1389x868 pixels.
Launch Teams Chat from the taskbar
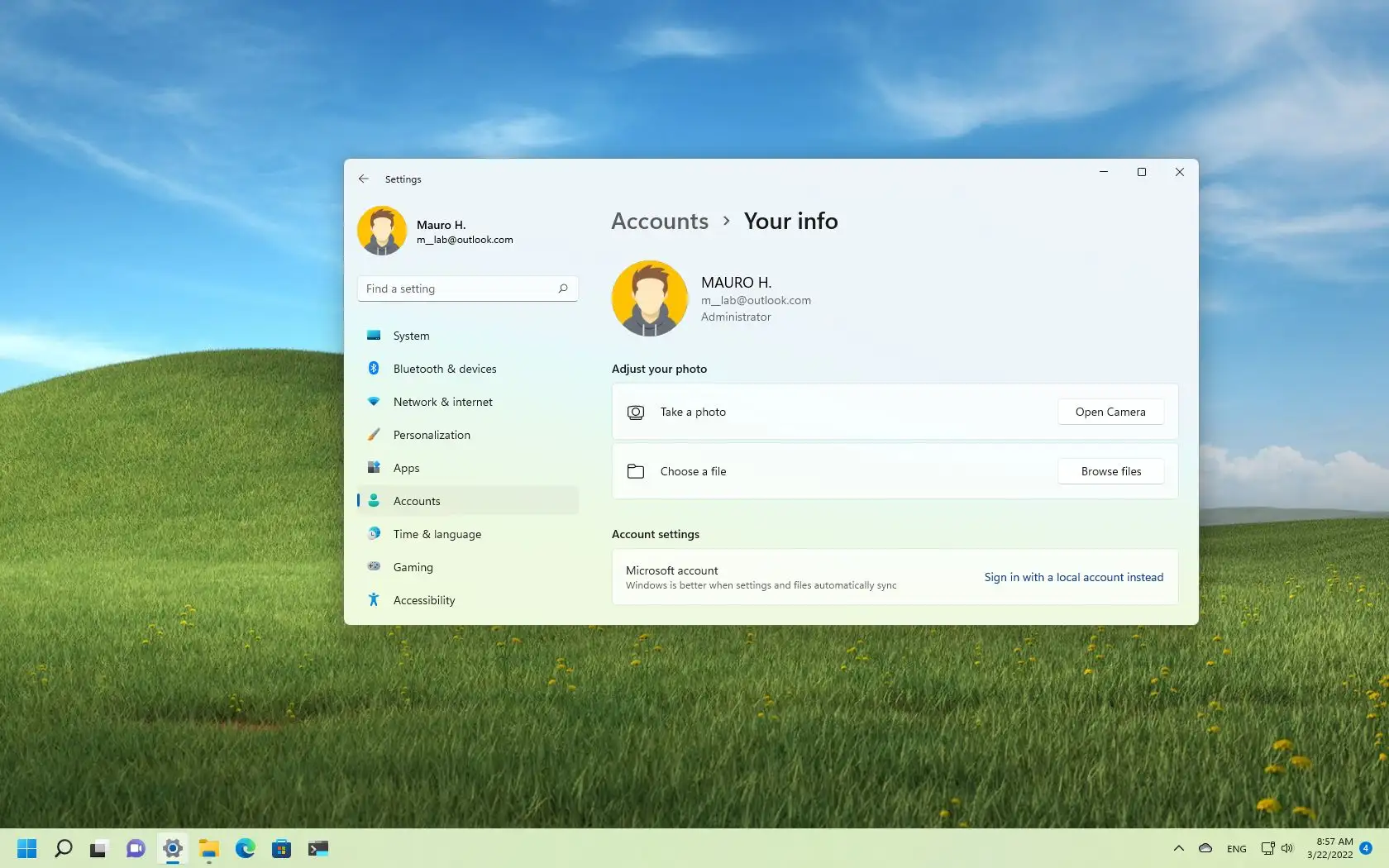click(x=136, y=848)
